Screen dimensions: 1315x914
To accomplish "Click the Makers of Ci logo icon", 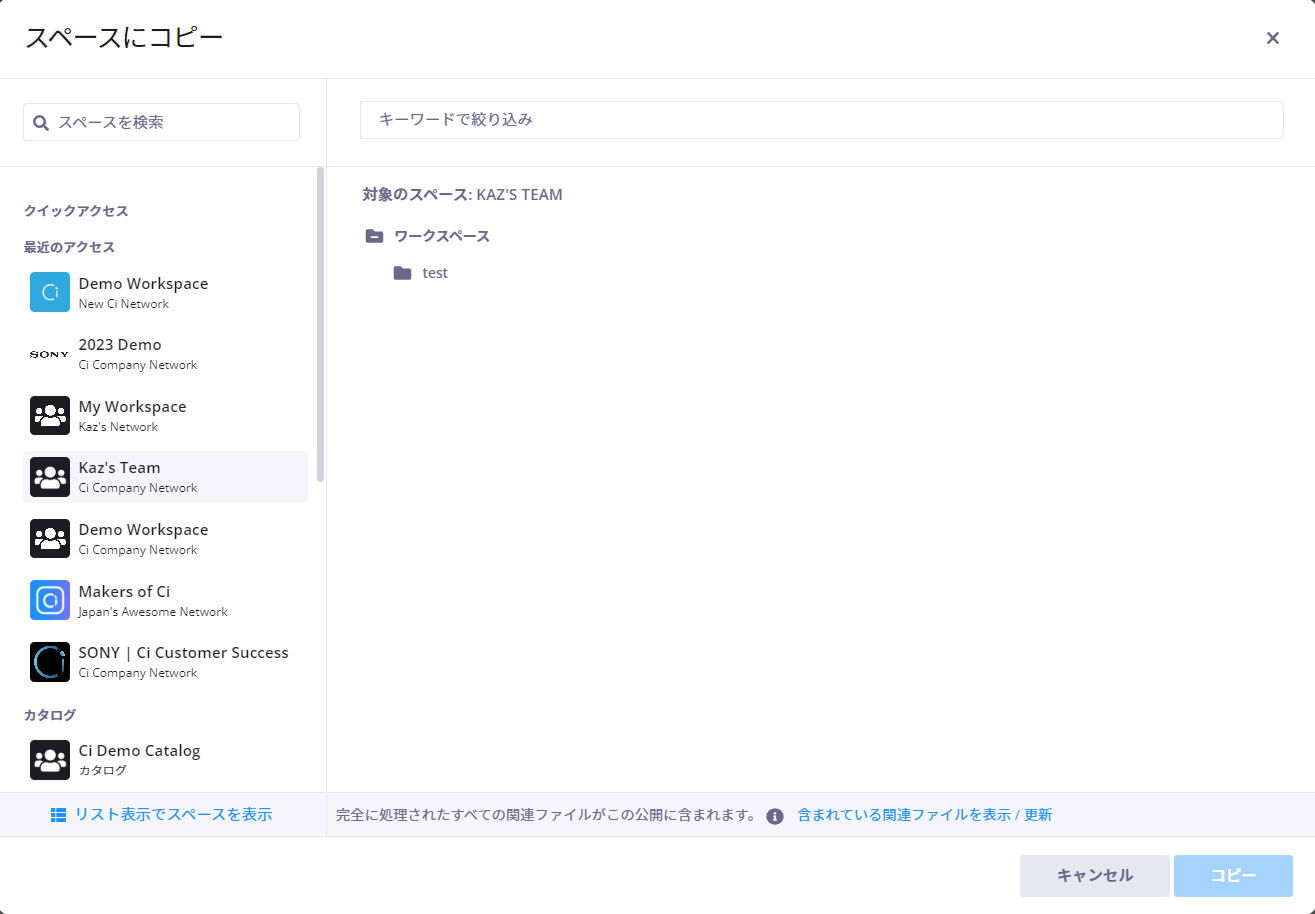I will click(50, 600).
